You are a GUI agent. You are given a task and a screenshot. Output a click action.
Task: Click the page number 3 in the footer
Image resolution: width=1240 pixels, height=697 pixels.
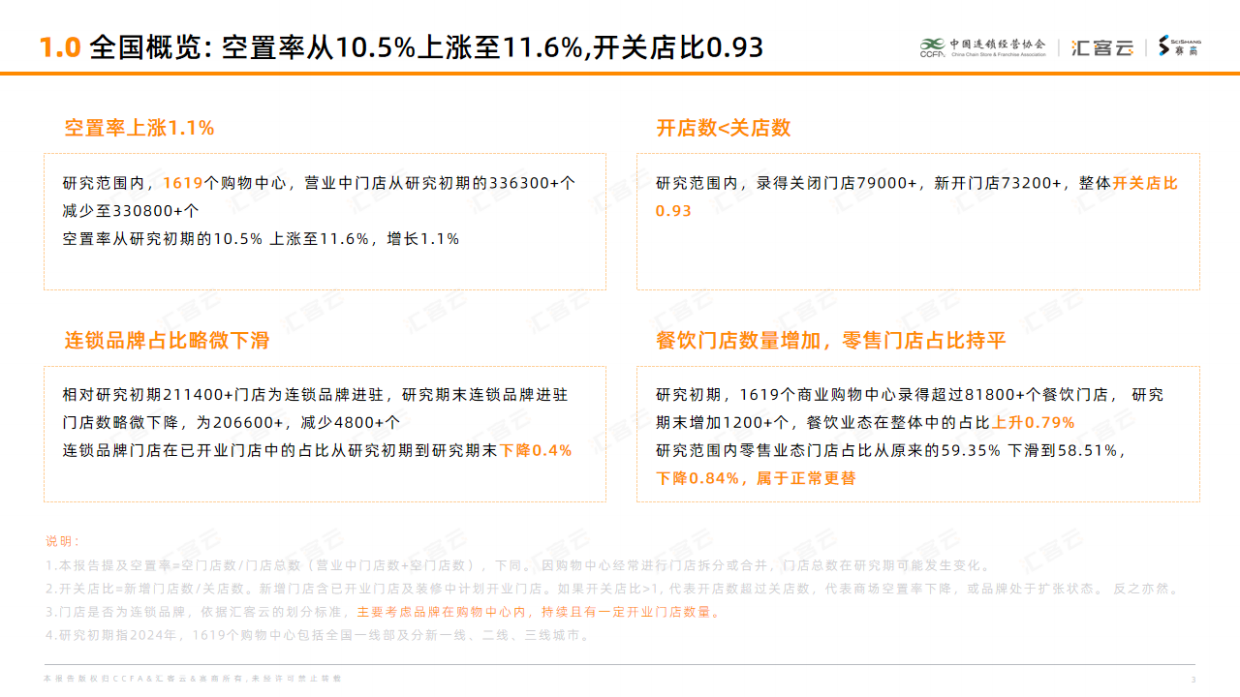coord(1194,679)
